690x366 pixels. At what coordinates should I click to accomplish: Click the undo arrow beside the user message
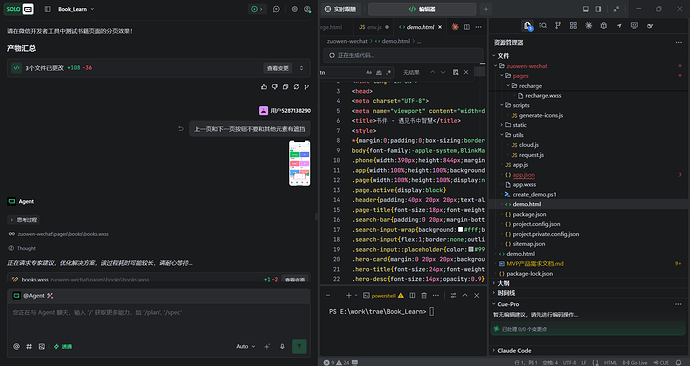(181, 129)
